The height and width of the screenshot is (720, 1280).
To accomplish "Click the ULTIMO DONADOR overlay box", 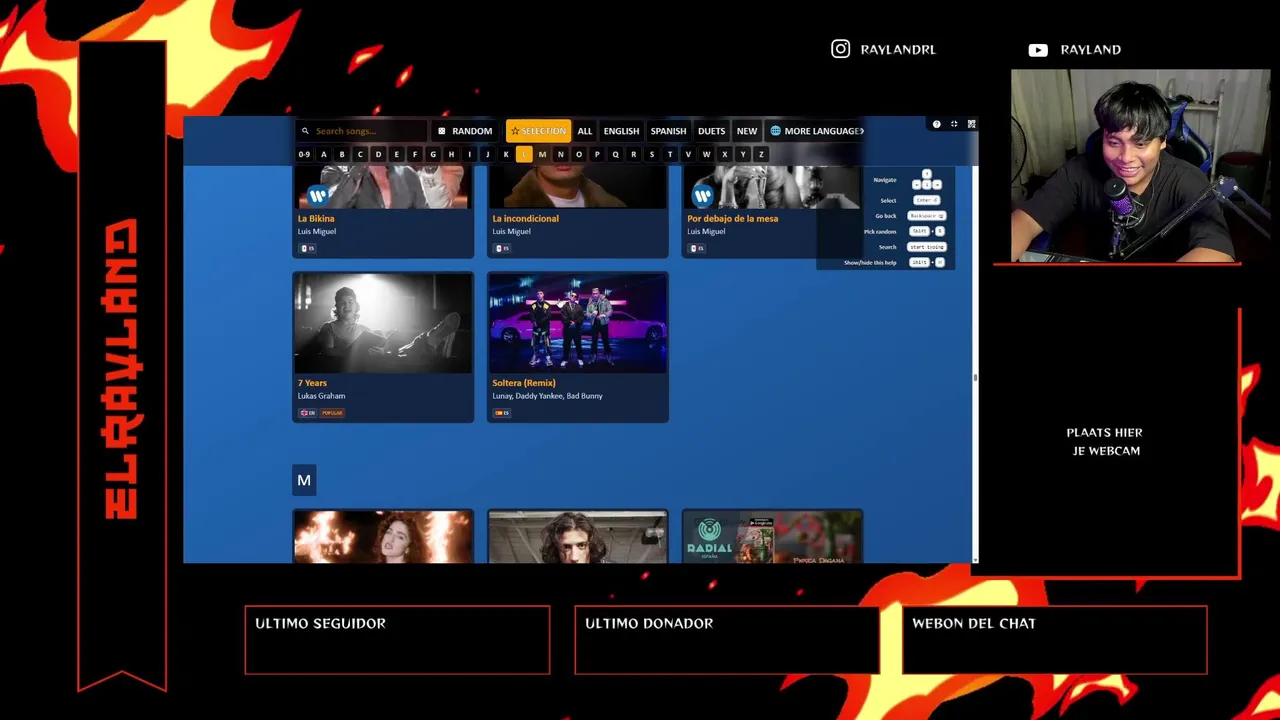I will click(727, 640).
